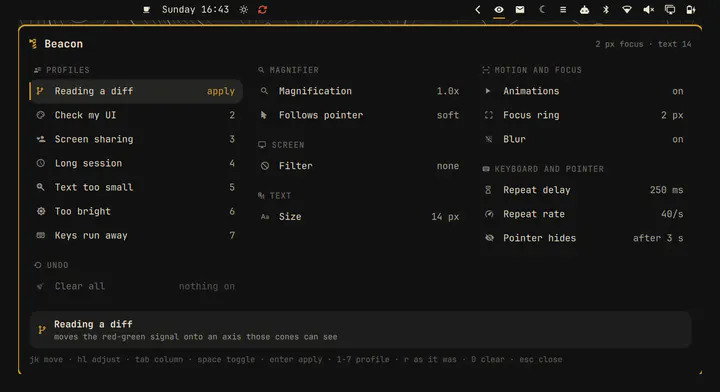
Task: Click the brightness icon beside Too bright
Action: point(41,211)
